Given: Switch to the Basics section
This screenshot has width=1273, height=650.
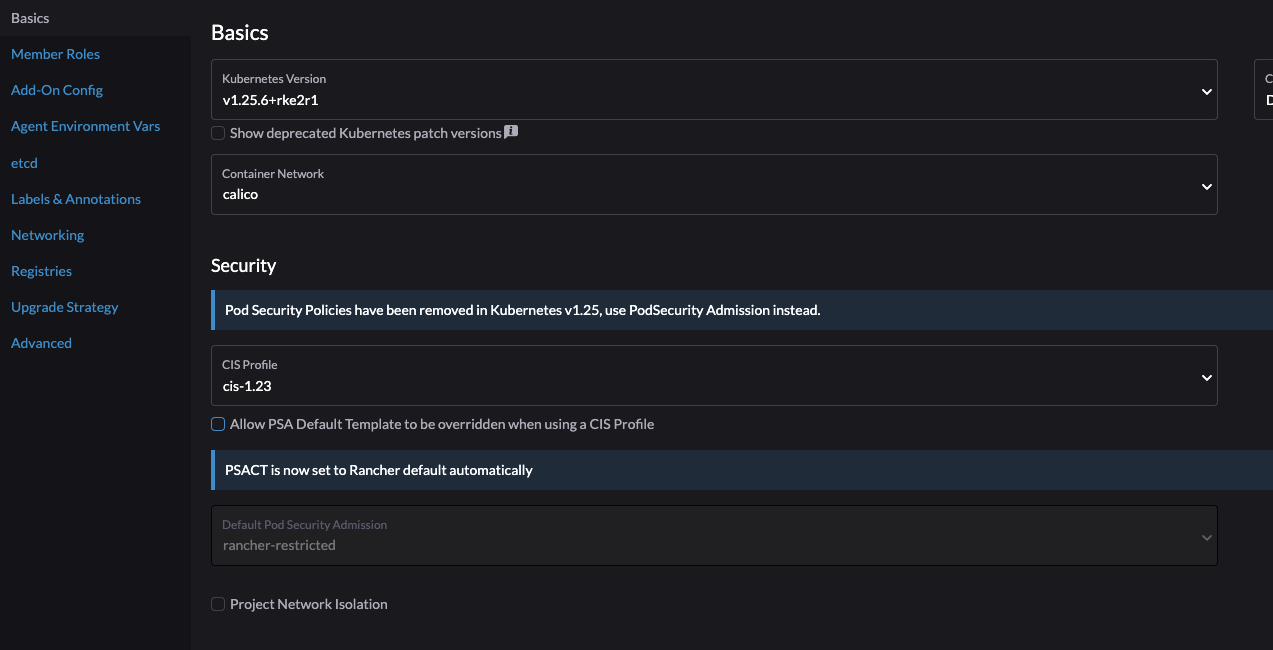Looking at the screenshot, I should point(31,17).
